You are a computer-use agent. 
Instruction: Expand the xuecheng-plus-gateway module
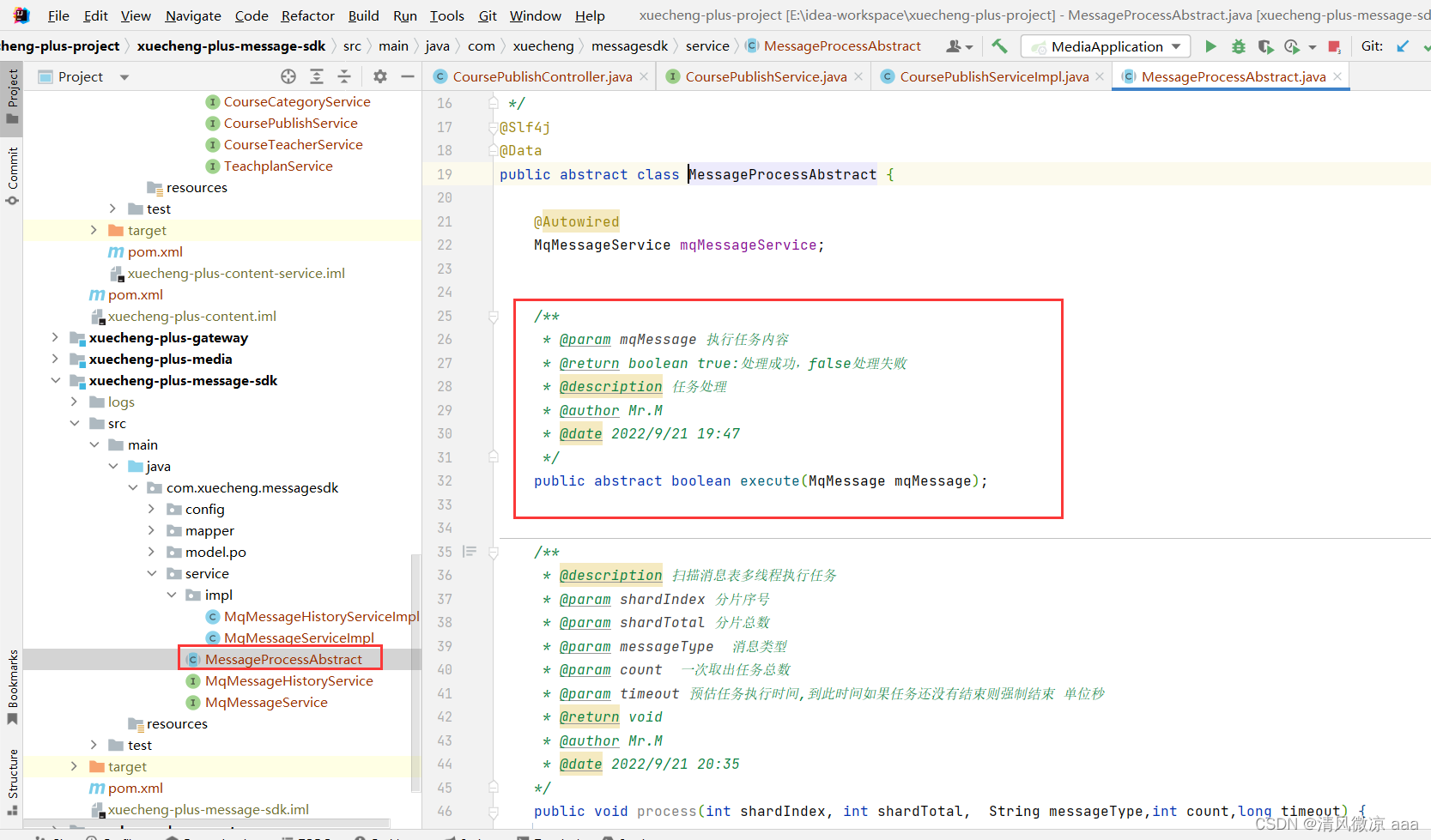pos(55,337)
